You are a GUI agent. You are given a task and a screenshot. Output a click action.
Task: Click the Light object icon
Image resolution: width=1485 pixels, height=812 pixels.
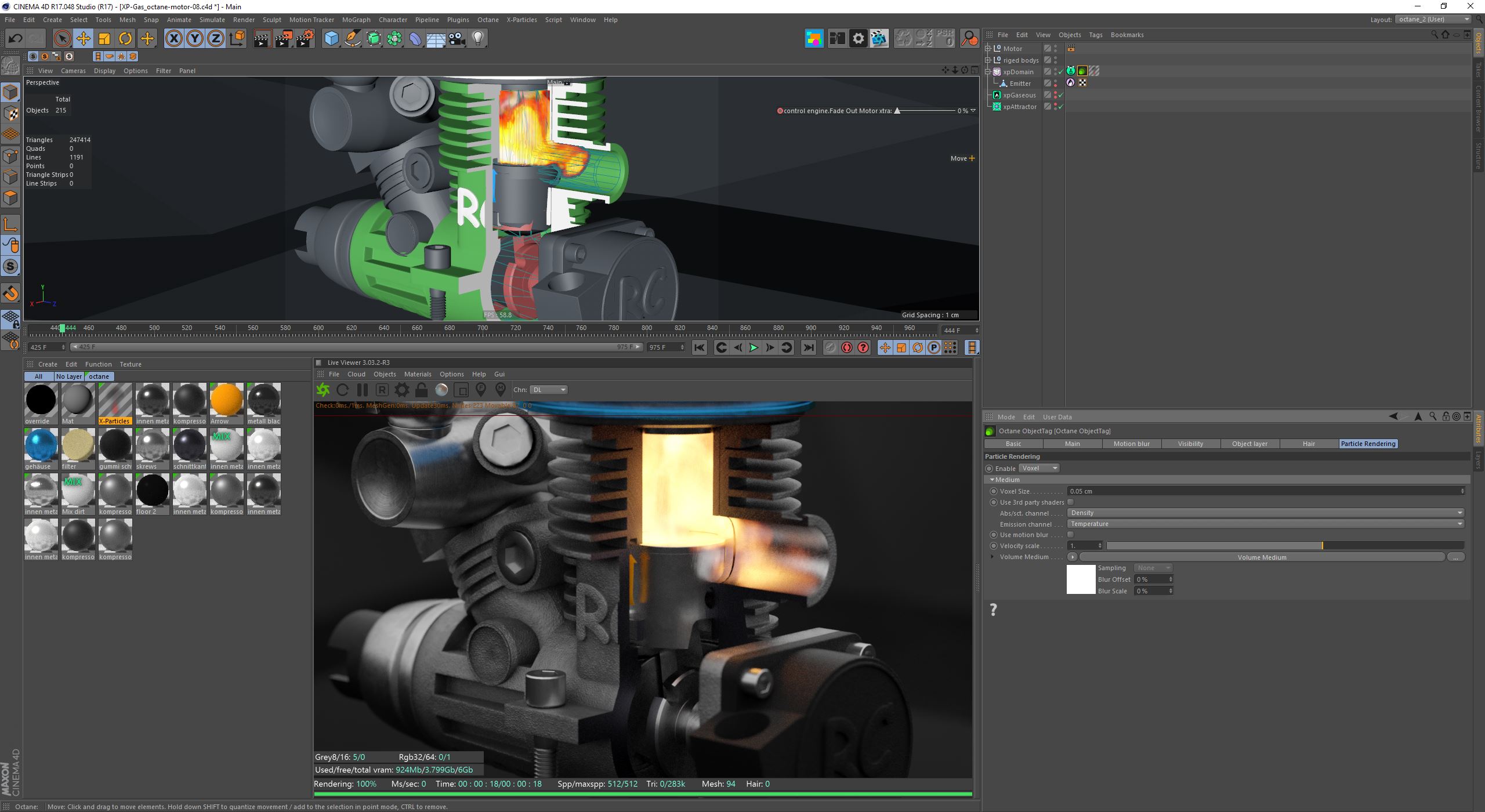[478, 39]
